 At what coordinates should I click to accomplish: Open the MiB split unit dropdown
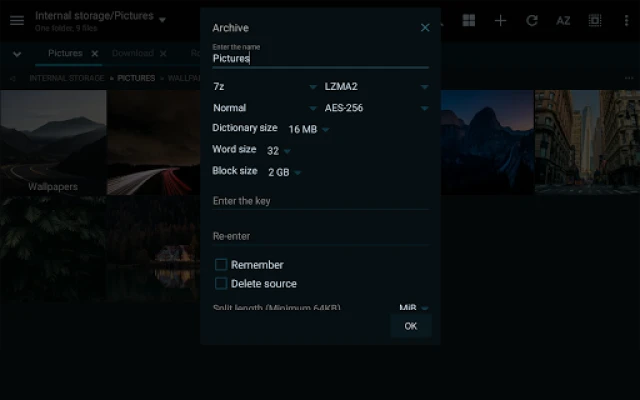(414, 307)
